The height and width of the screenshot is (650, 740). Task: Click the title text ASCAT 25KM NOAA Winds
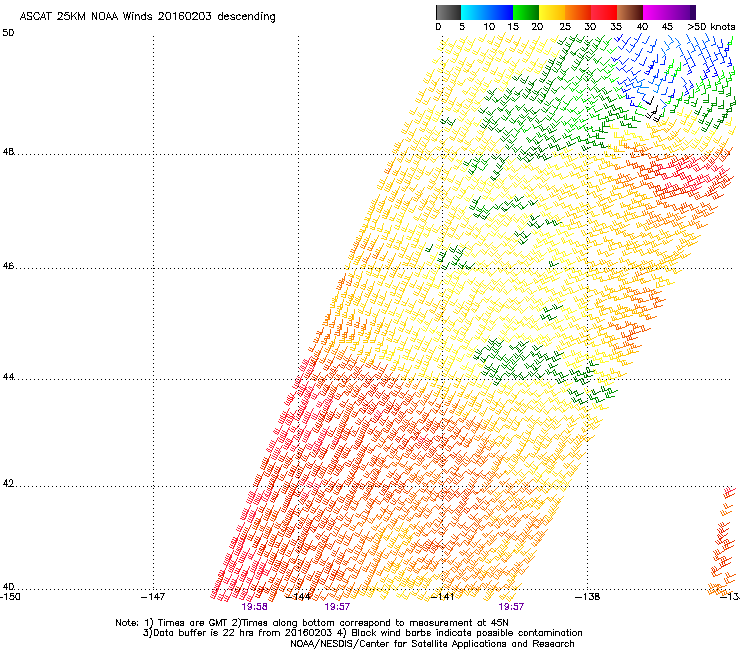pyautogui.click(x=86, y=16)
